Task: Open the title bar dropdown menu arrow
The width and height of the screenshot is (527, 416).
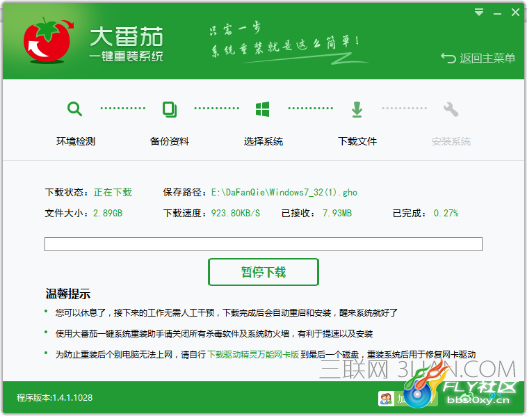Action: pyautogui.click(x=479, y=13)
